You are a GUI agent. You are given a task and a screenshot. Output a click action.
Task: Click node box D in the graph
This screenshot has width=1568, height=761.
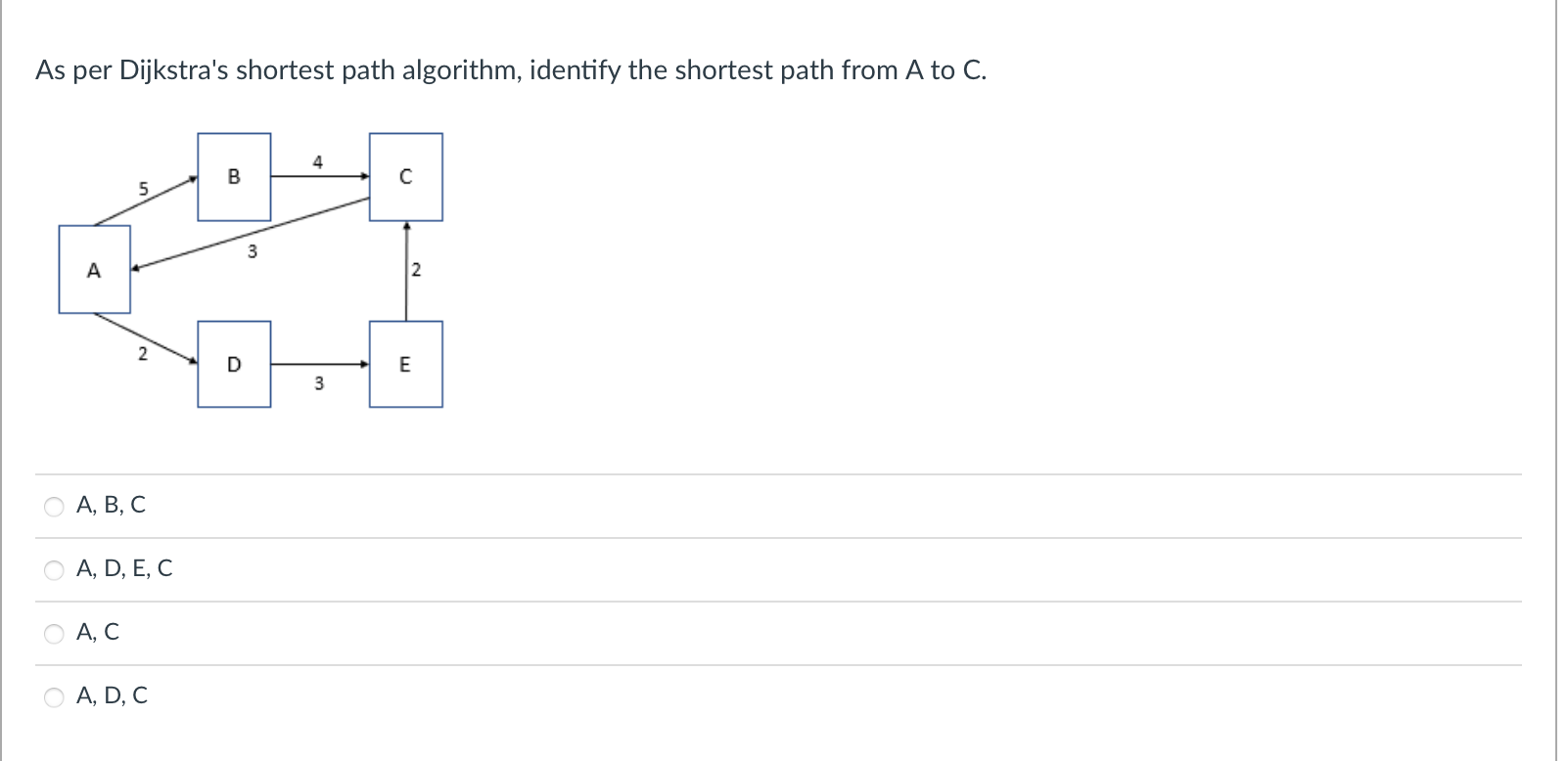[235, 364]
